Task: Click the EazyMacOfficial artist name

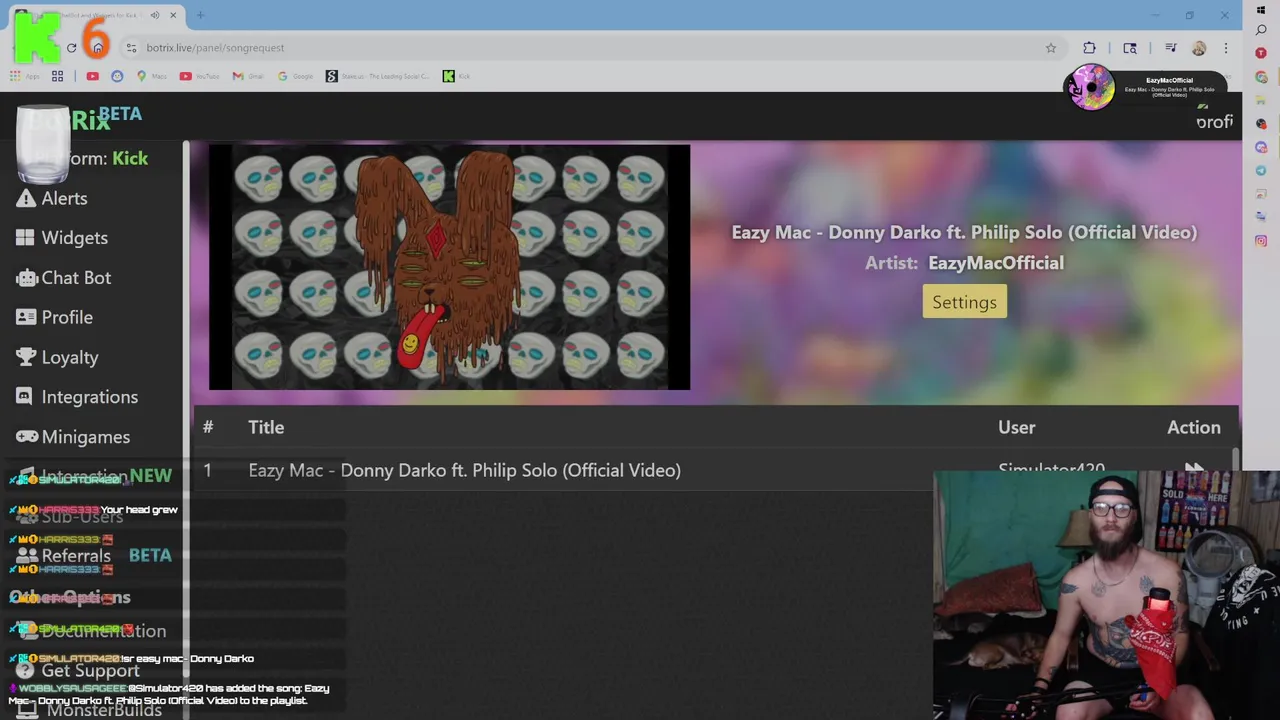Action: (x=996, y=263)
